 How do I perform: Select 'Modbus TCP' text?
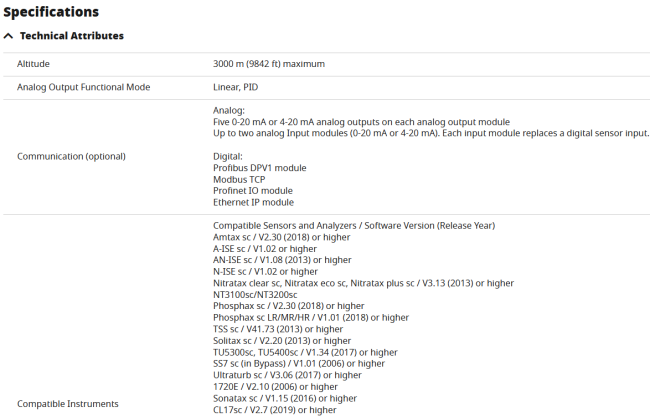(x=239, y=179)
